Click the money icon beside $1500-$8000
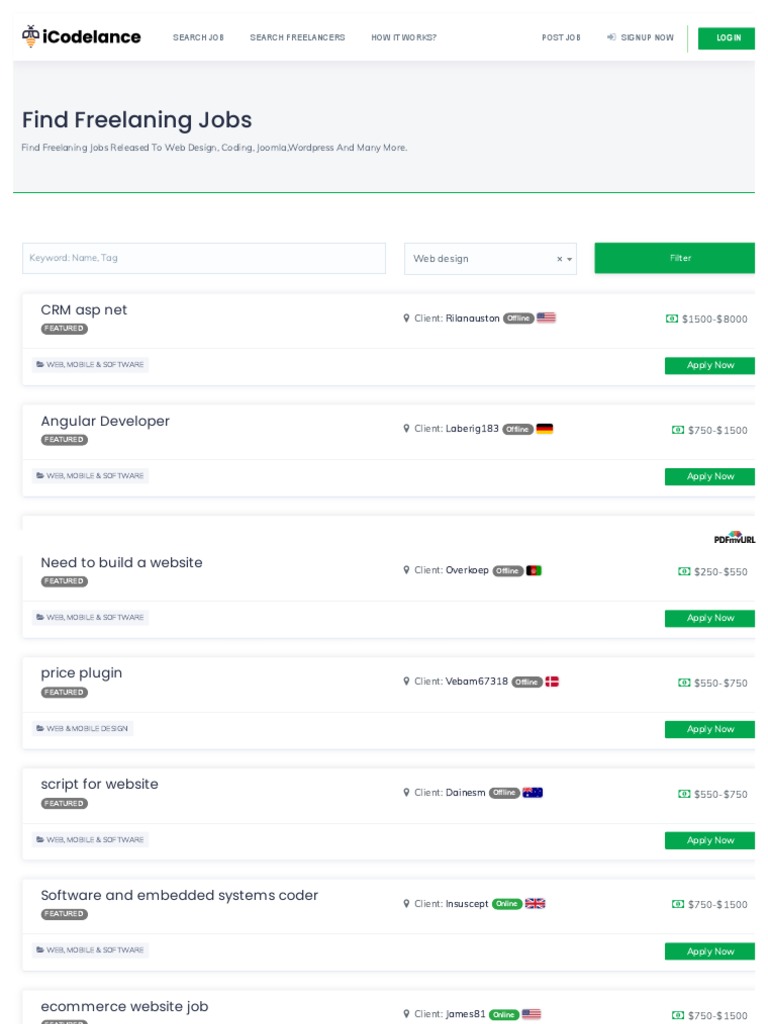The image size is (768, 1024). (672, 319)
